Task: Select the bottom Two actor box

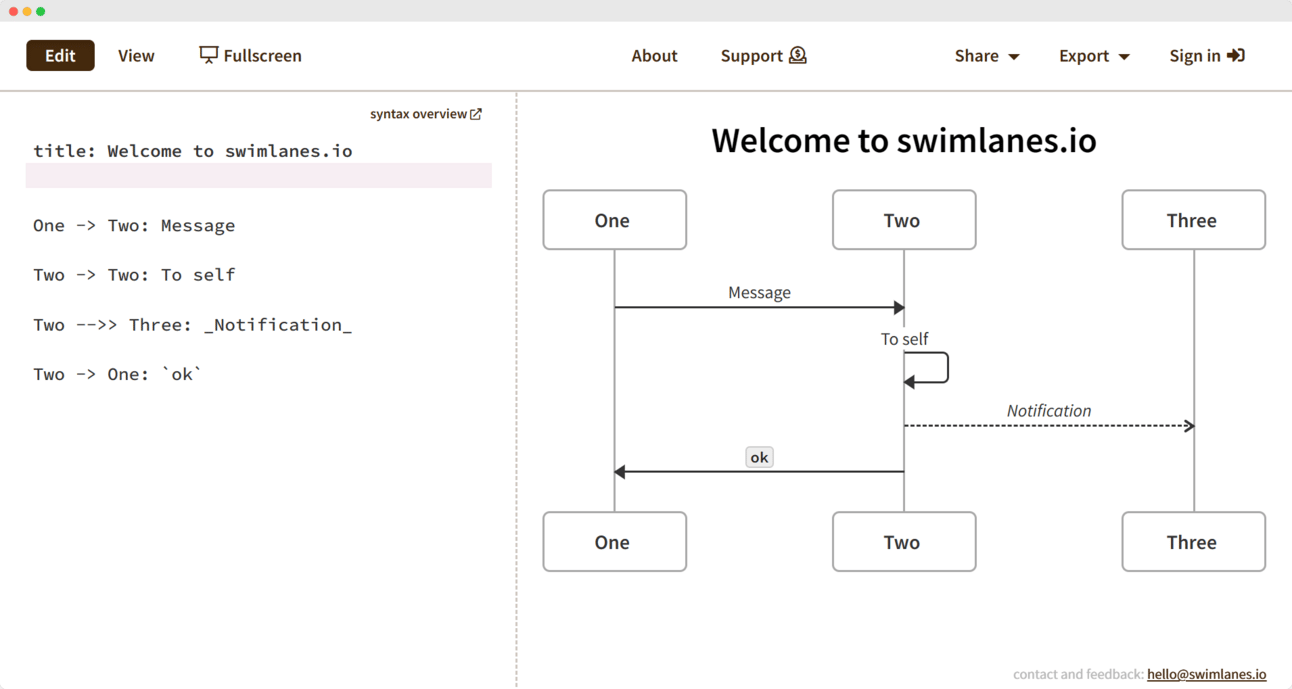Action: coord(904,542)
